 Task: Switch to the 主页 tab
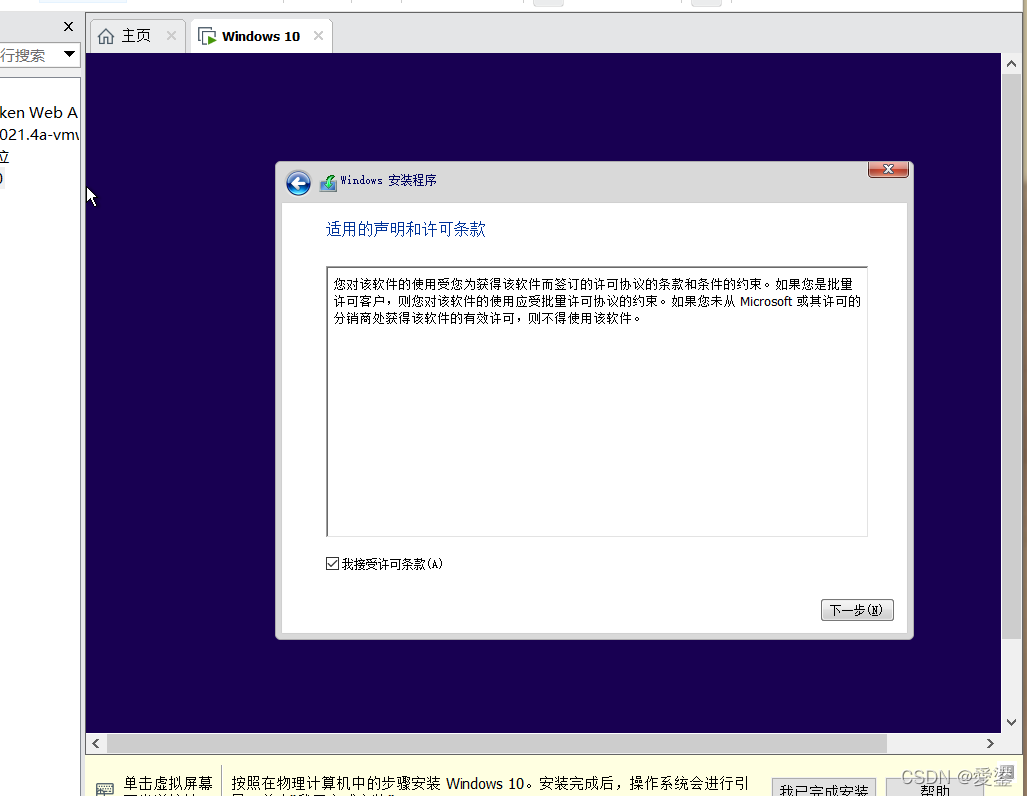pos(139,35)
